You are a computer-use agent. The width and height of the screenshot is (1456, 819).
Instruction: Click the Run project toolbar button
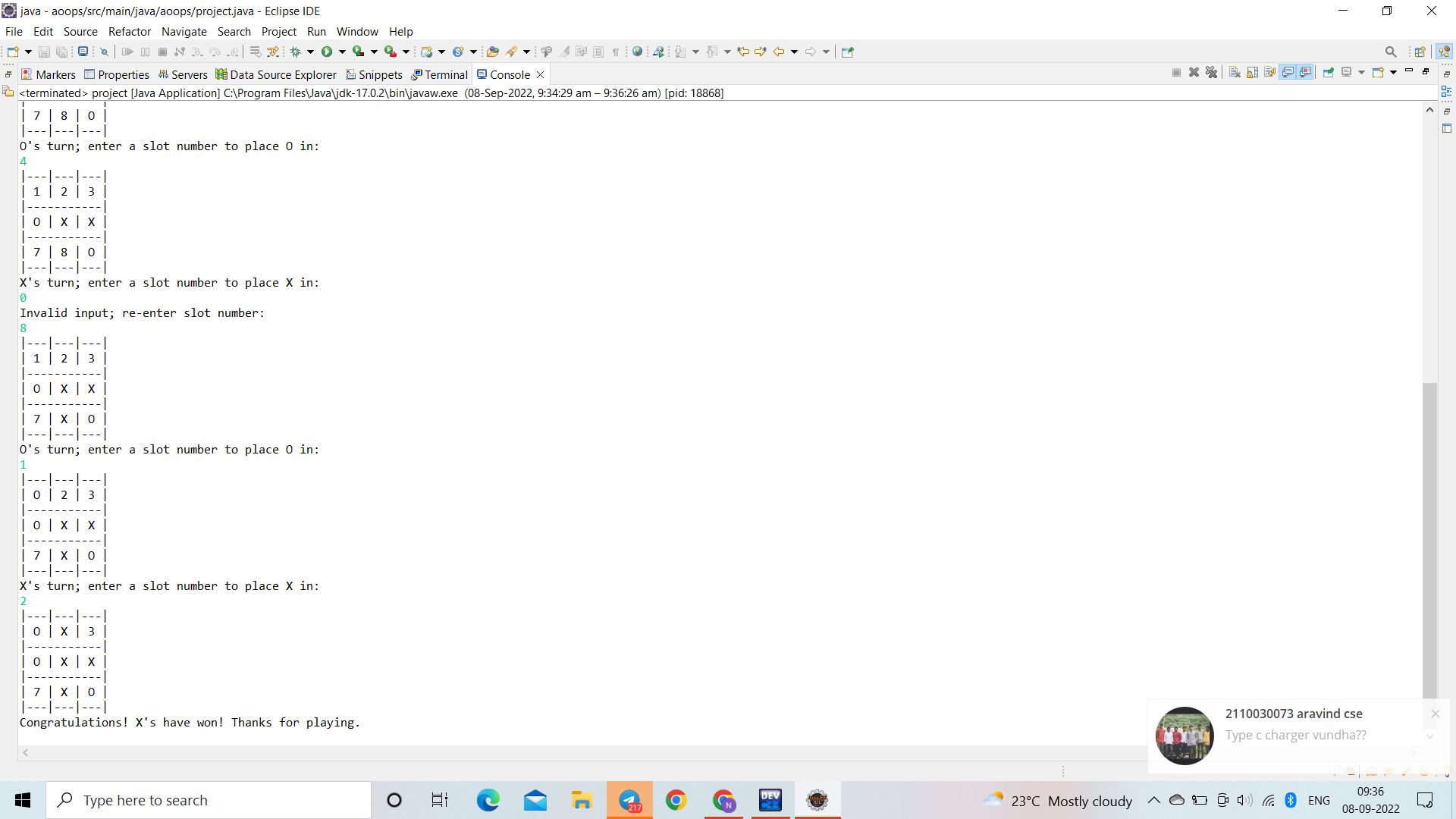point(327,52)
